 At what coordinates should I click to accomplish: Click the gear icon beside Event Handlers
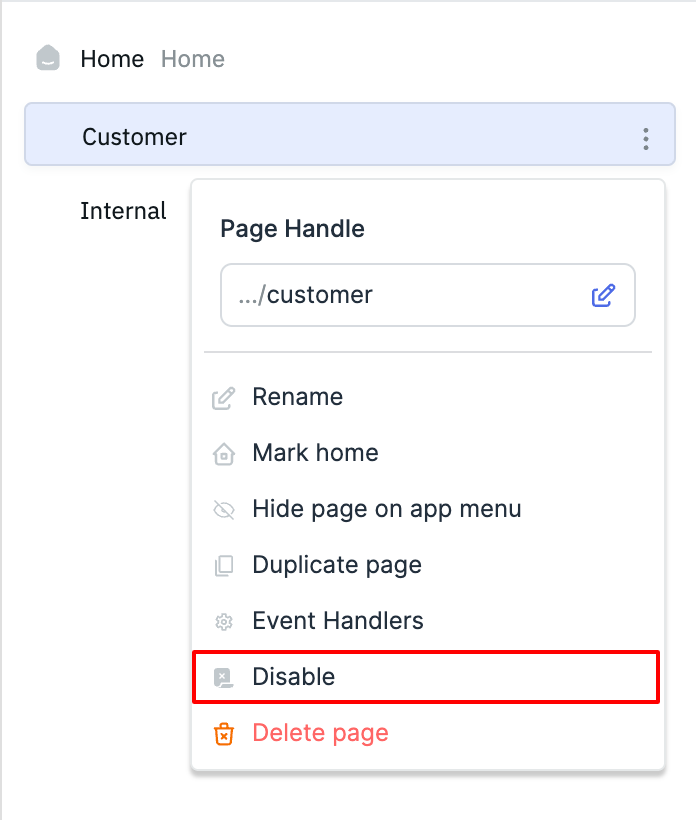224,622
